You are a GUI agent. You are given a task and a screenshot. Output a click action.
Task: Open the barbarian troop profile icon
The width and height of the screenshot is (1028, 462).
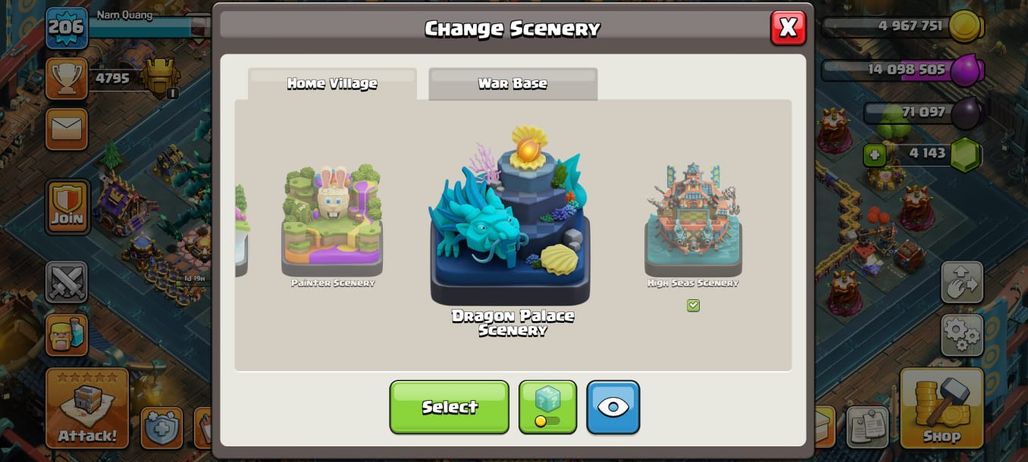coord(66,335)
